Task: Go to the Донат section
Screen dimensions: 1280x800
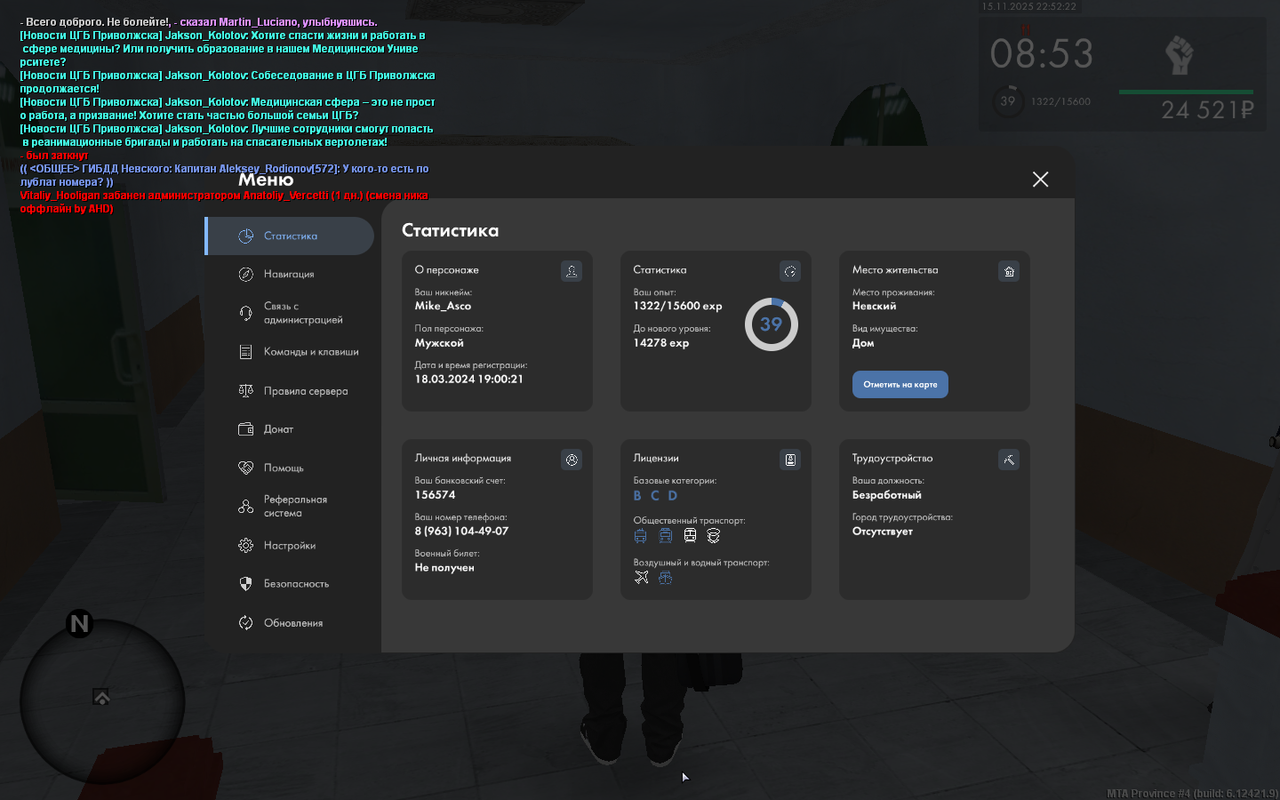Action: [x=279, y=429]
